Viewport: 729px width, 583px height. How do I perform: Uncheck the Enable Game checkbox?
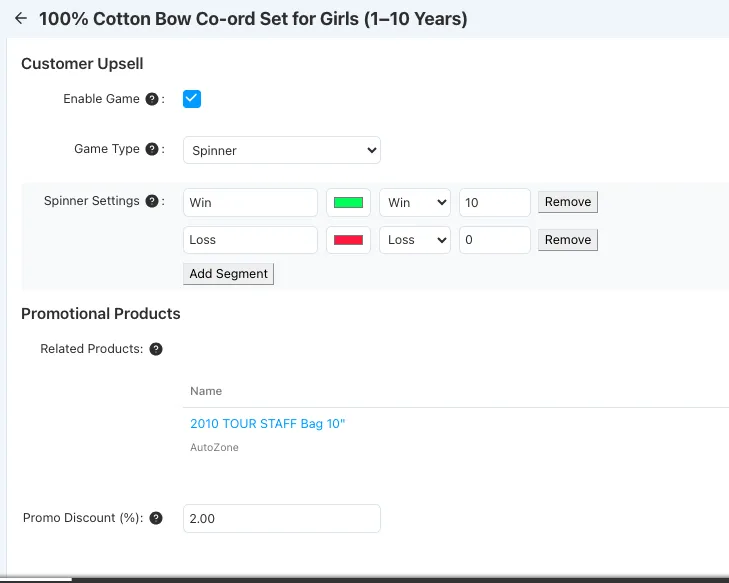(192, 99)
